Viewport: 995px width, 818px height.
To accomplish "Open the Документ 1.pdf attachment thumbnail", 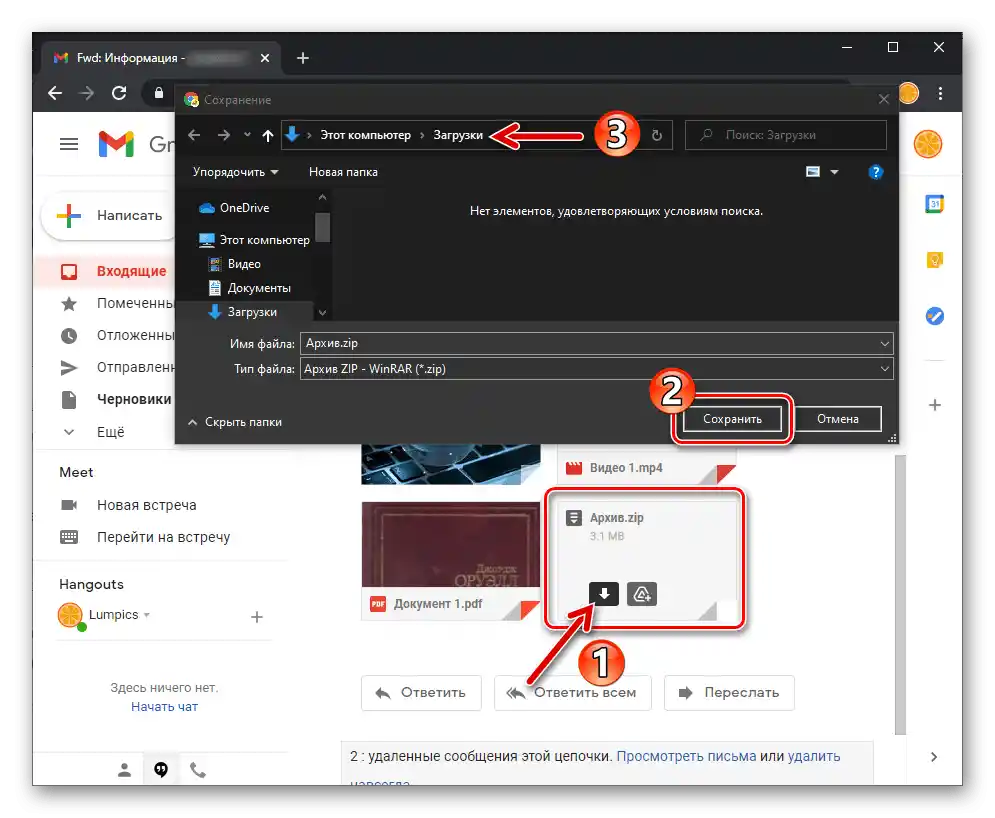I will [451, 561].
